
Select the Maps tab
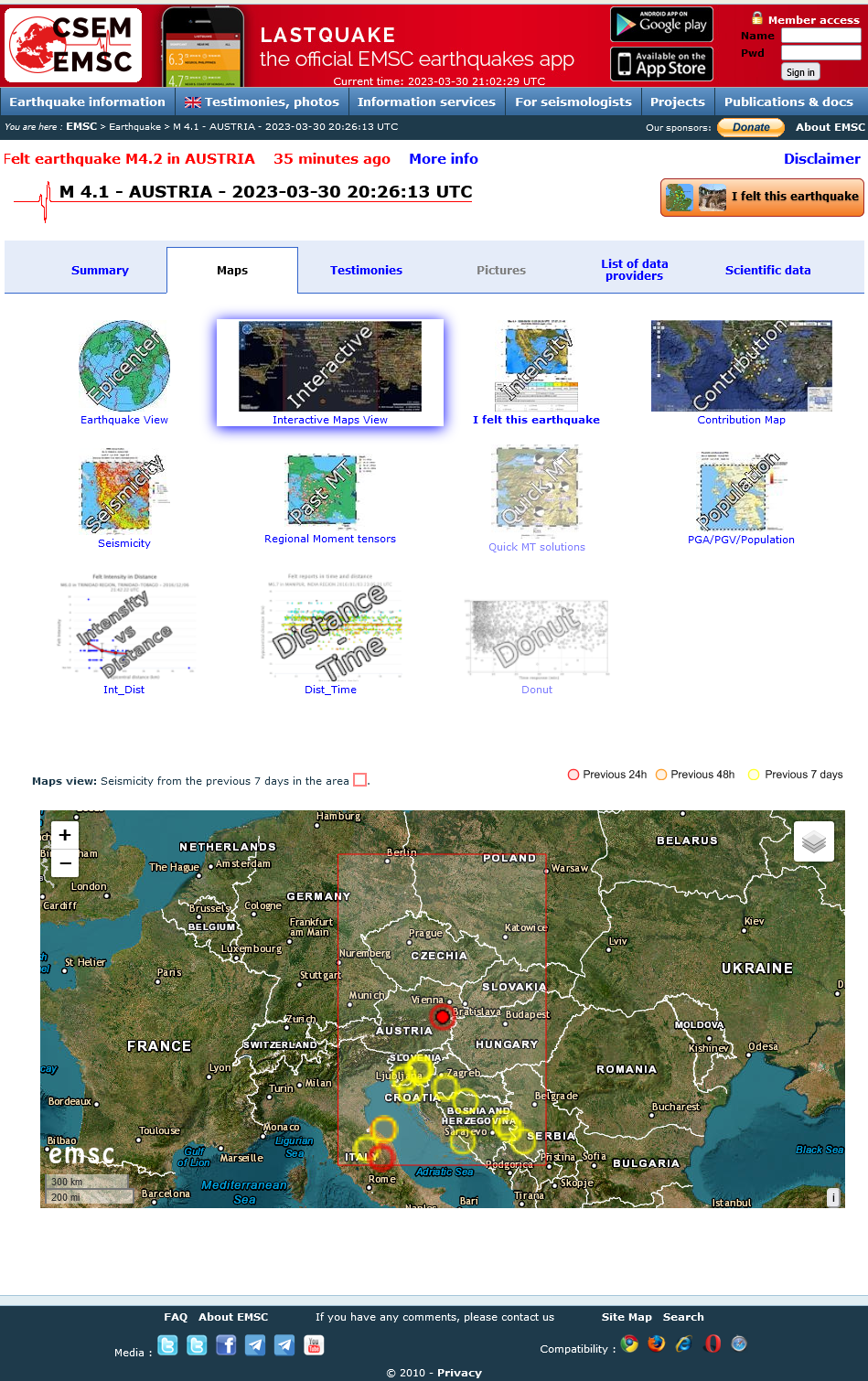(232, 271)
